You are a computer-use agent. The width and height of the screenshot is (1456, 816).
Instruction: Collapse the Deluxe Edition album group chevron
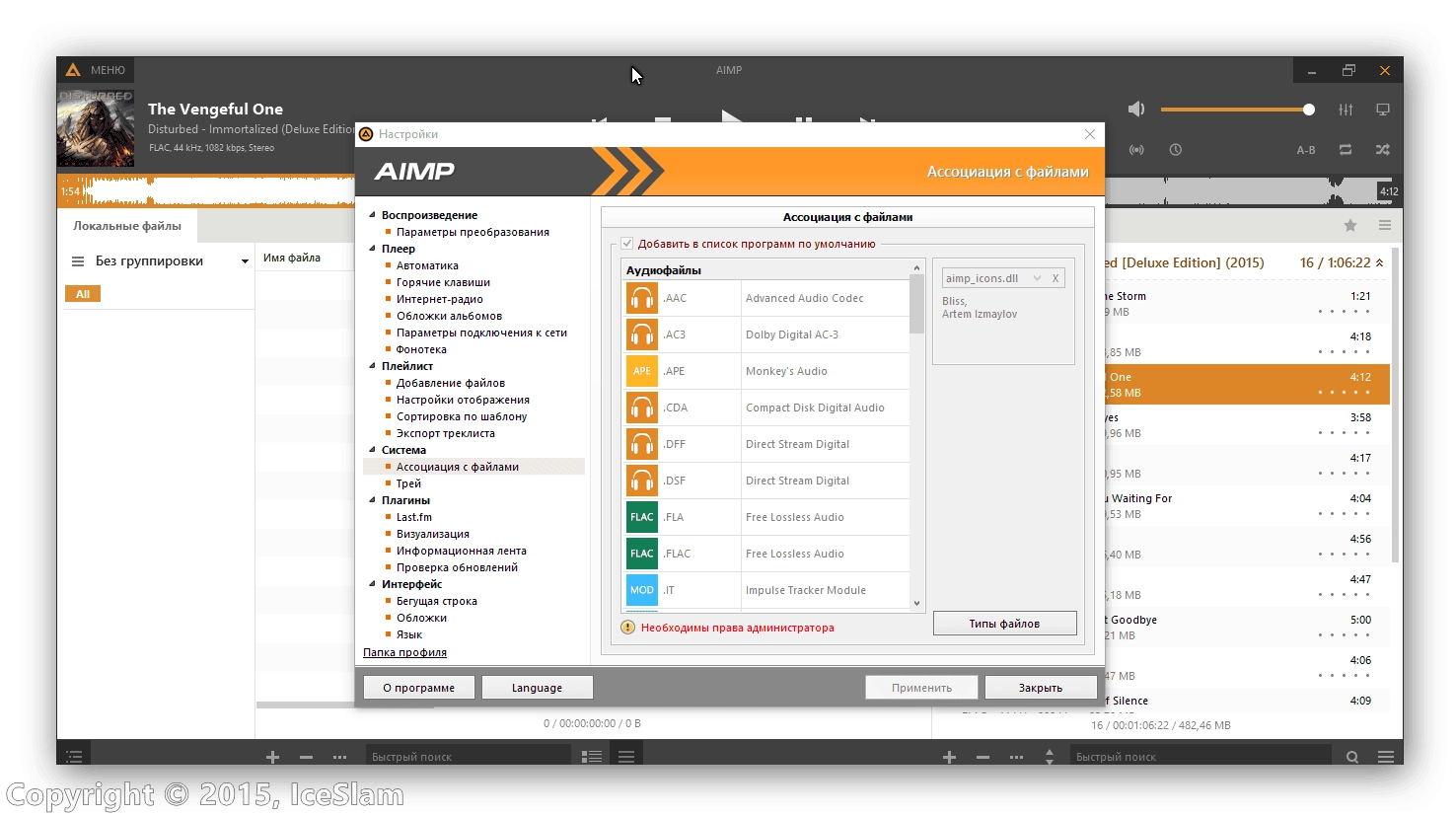[x=1379, y=262]
